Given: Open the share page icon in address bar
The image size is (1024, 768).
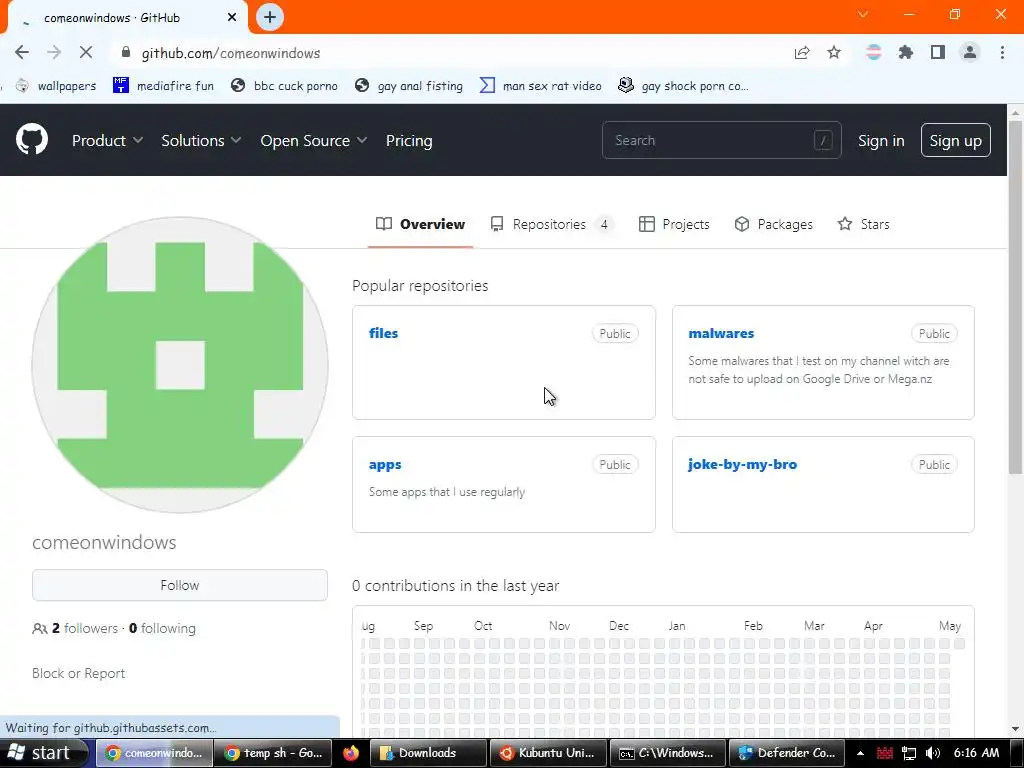Looking at the screenshot, I should (802, 53).
